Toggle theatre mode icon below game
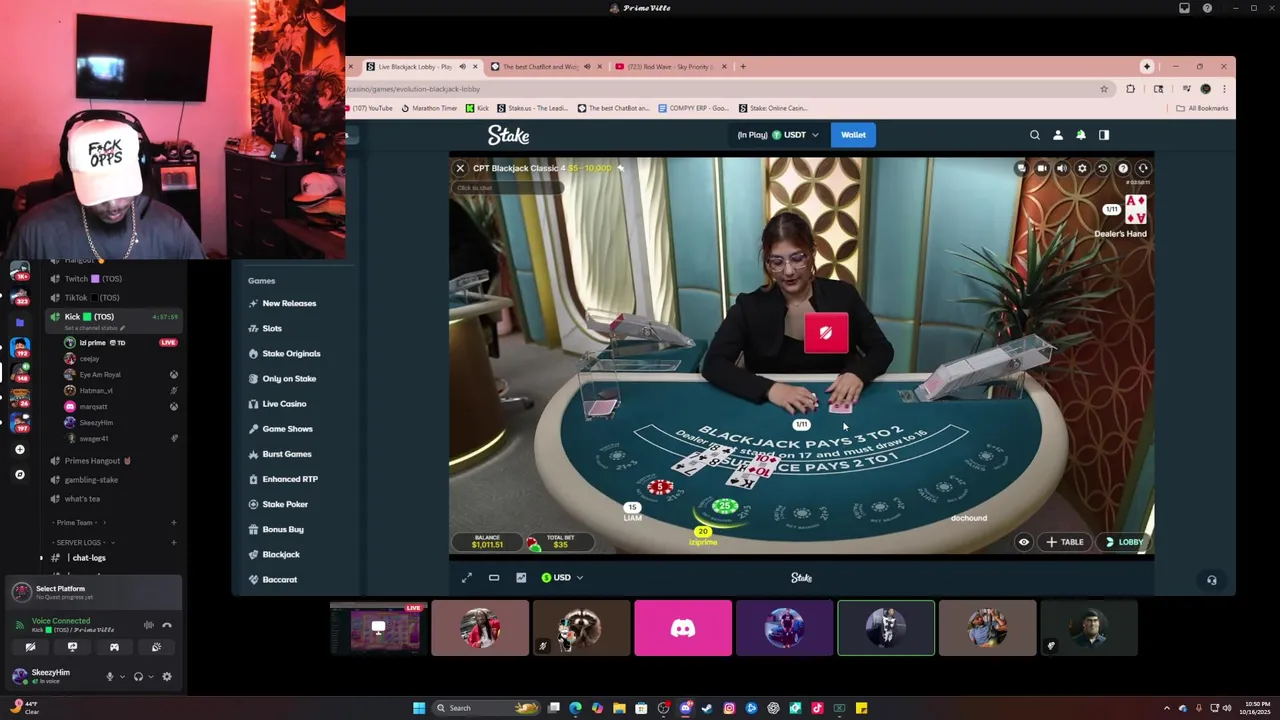 pyautogui.click(x=494, y=577)
